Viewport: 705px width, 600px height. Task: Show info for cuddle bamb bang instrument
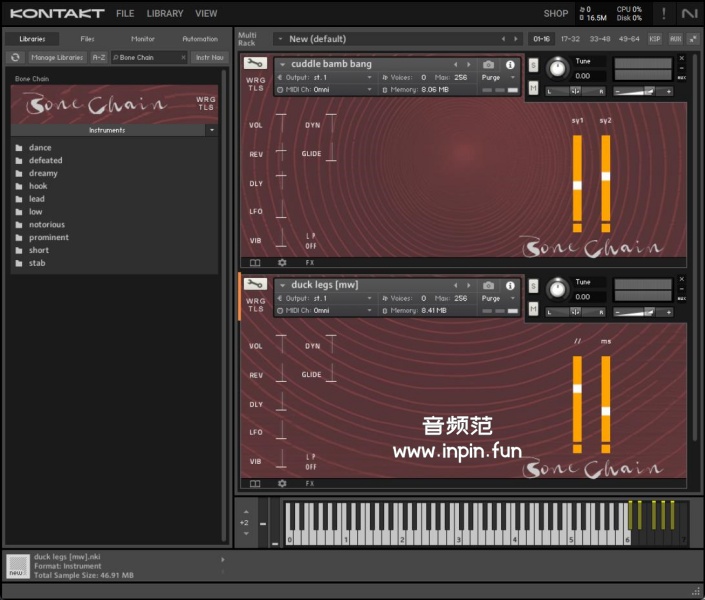pyautogui.click(x=510, y=65)
